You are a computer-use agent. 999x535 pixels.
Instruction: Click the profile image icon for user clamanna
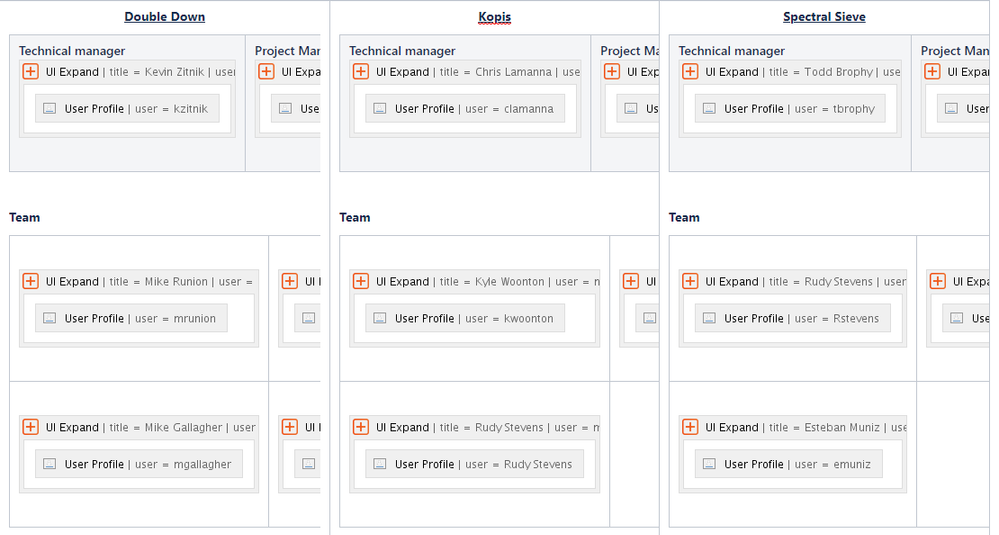coord(380,108)
